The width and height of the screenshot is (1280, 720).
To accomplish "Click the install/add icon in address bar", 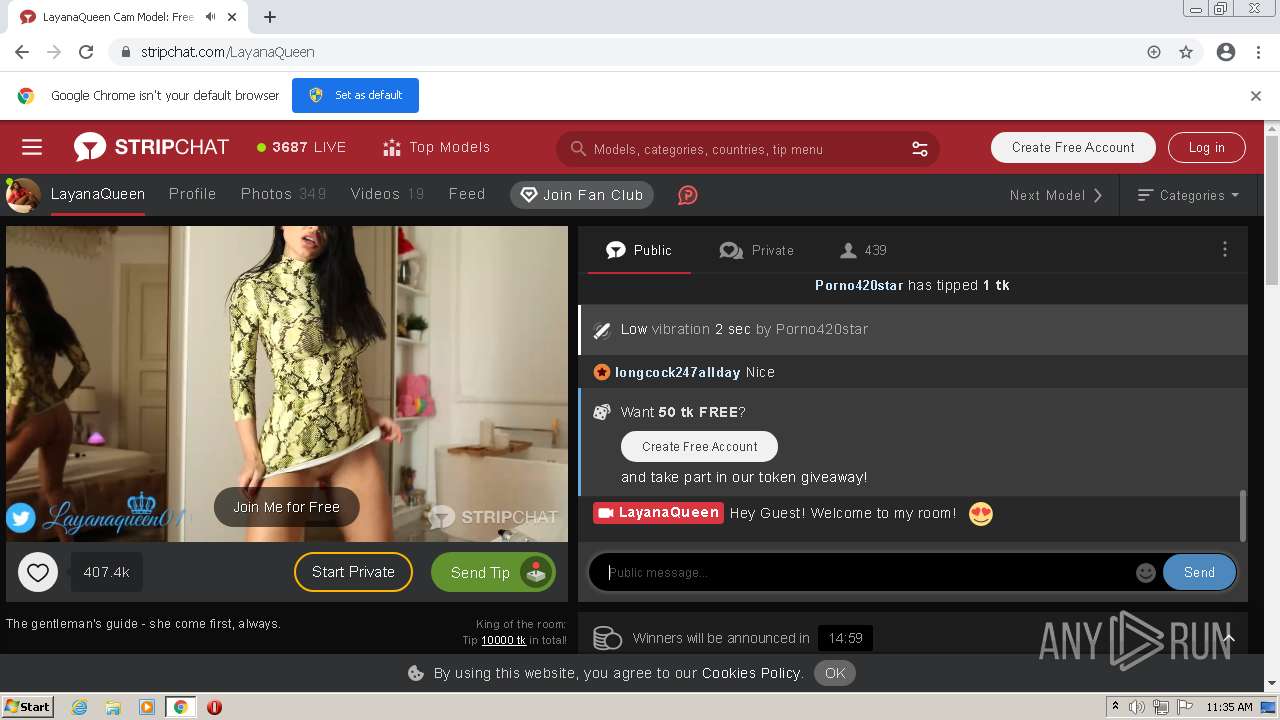I will coord(1154,52).
